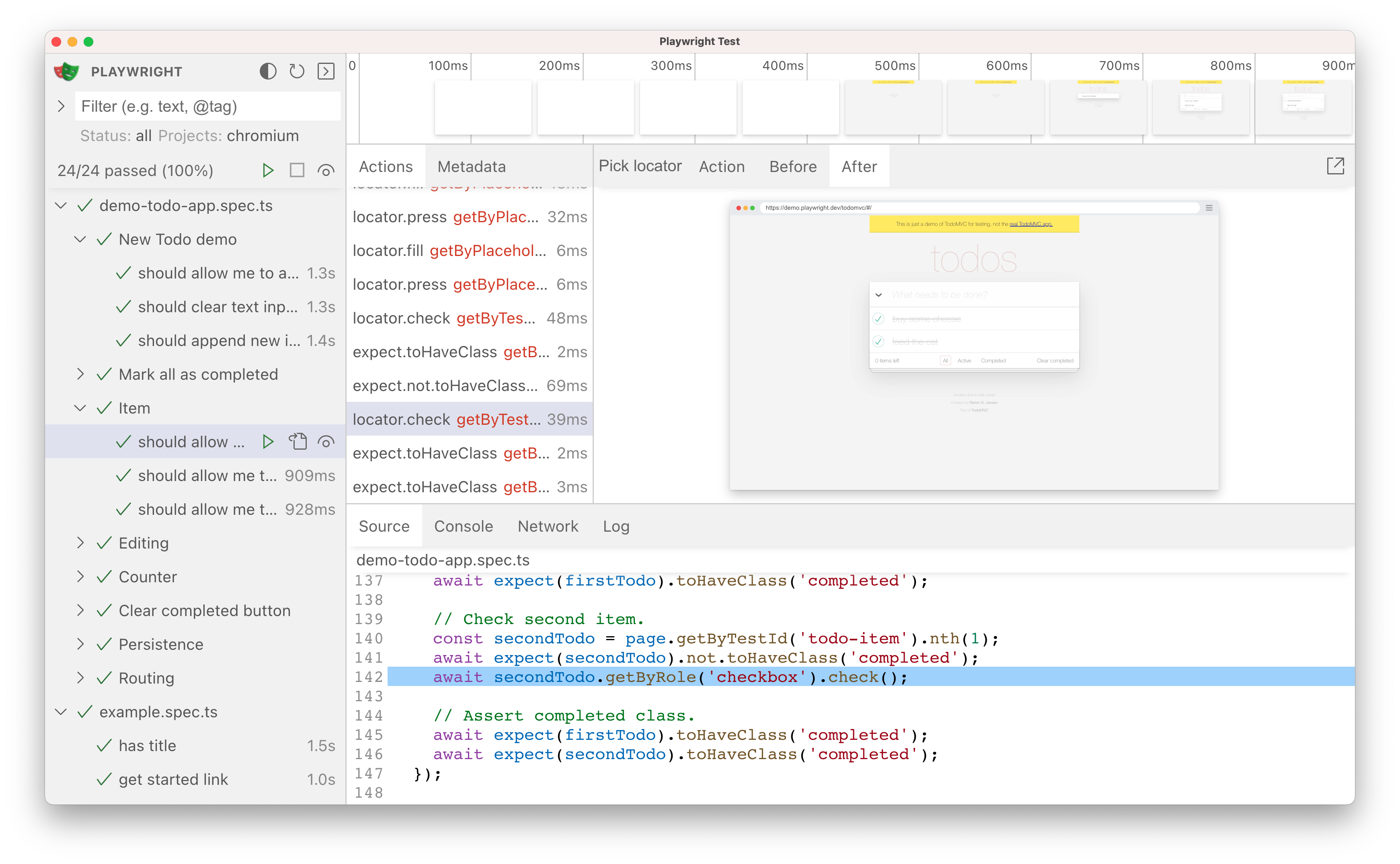Image resolution: width=1400 pixels, height=864 pixels.
Task: Click snapshot URL address bar
Action: pyautogui.click(x=980, y=208)
